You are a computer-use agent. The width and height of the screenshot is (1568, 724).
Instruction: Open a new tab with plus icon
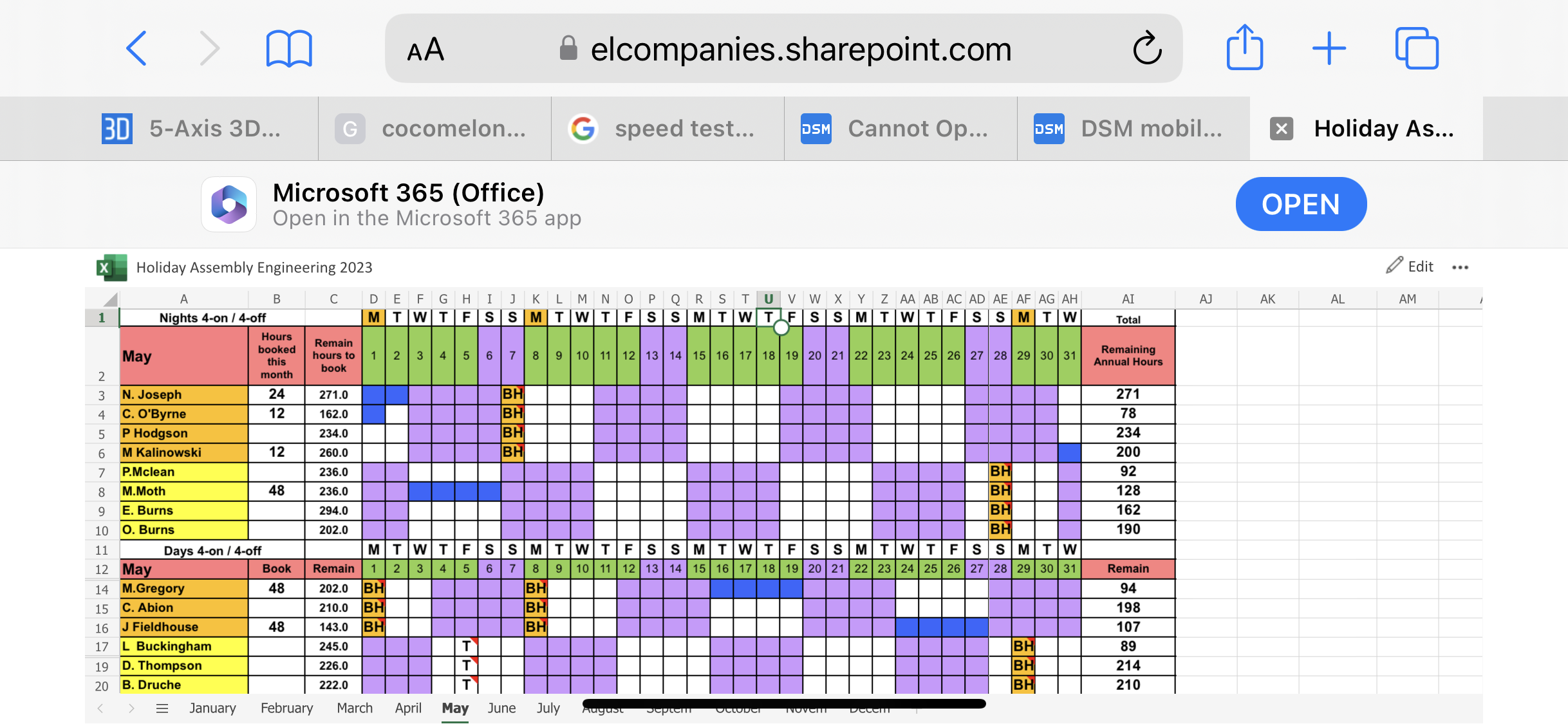click(x=1329, y=48)
